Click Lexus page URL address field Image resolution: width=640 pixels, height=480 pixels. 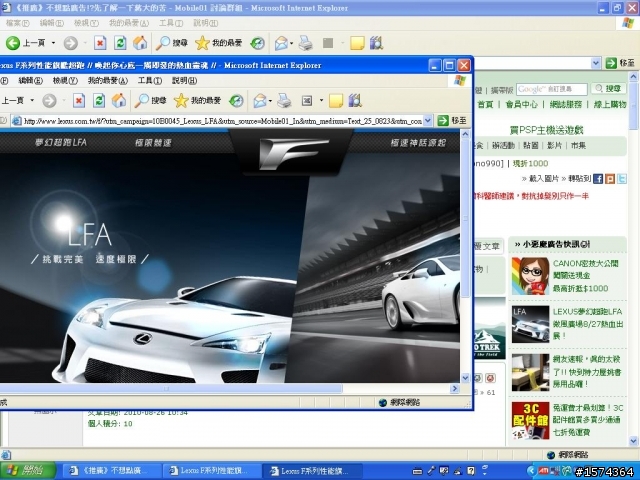click(222, 120)
